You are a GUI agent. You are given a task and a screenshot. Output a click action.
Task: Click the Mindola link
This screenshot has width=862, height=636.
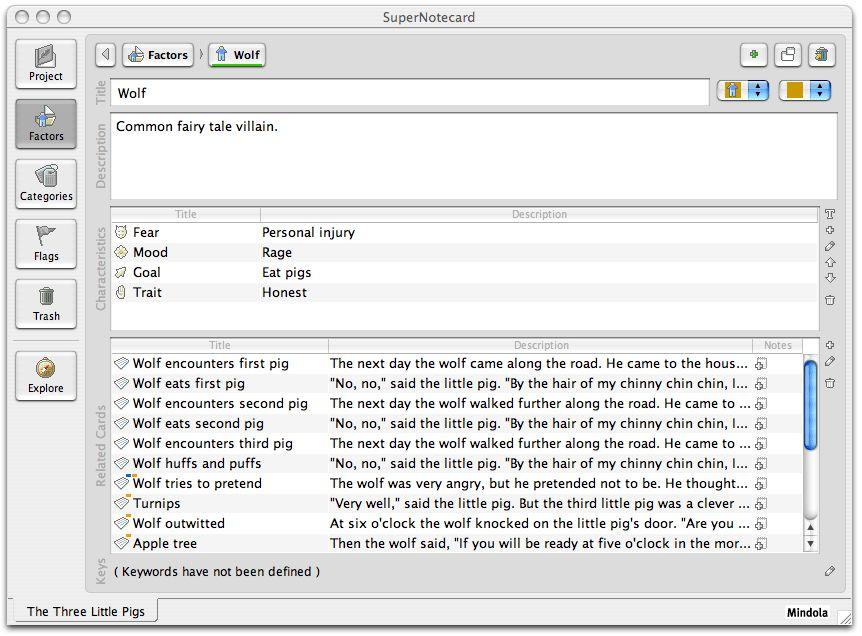coord(806,612)
